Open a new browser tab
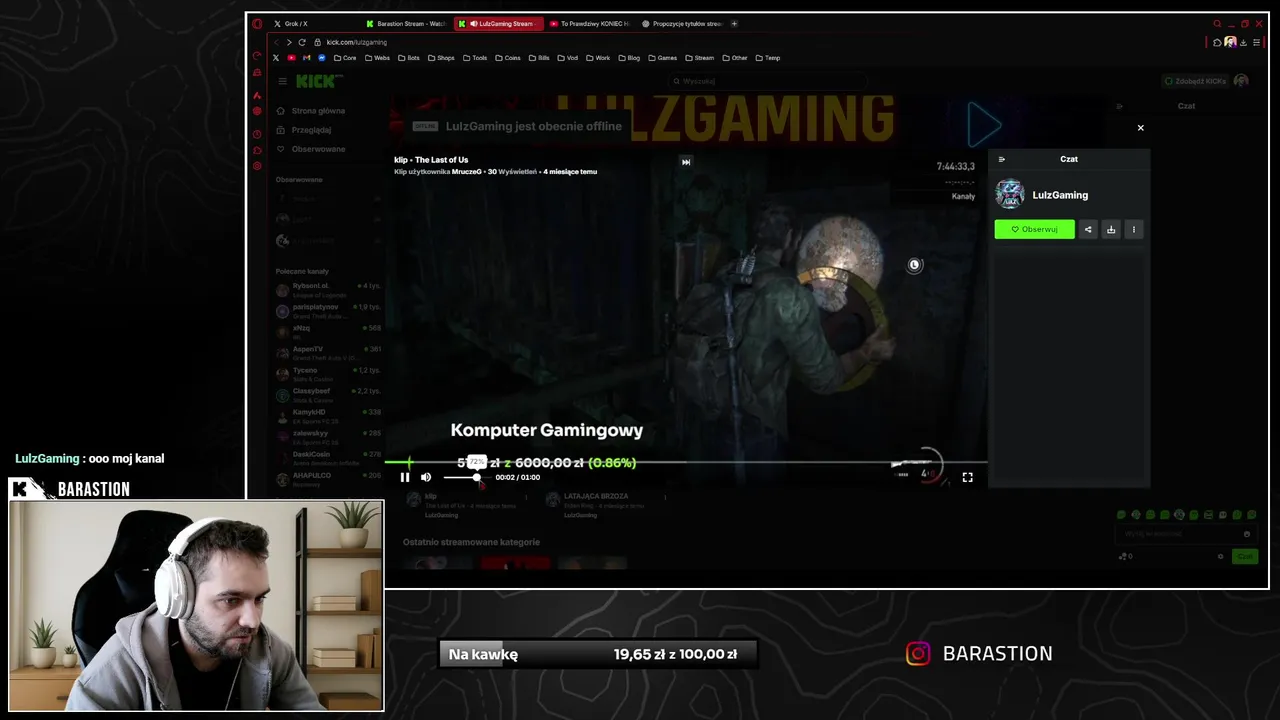The height and width of the screenshot is (720, 1280). tap(734, 24)
